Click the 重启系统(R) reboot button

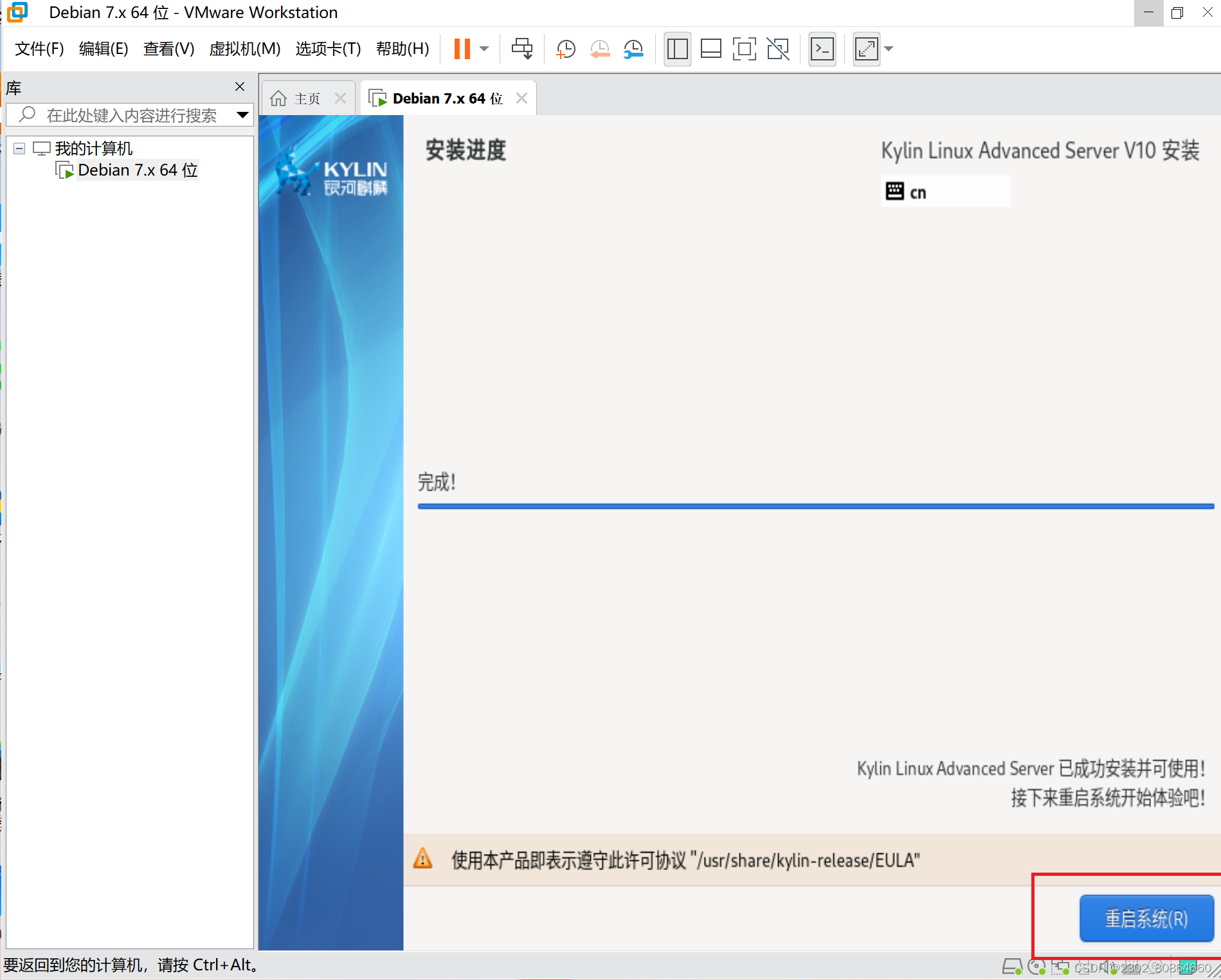pyautogui.click(x=1146, y=918)
